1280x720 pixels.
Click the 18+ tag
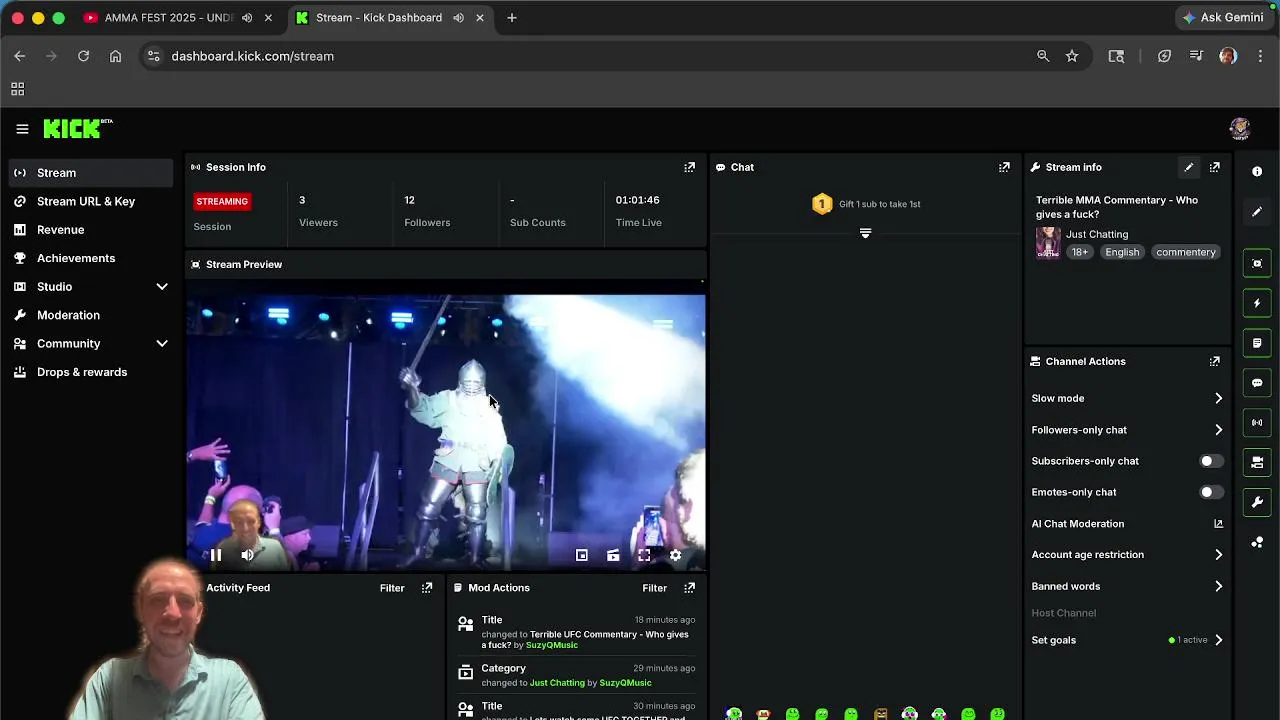(1080, 252)
